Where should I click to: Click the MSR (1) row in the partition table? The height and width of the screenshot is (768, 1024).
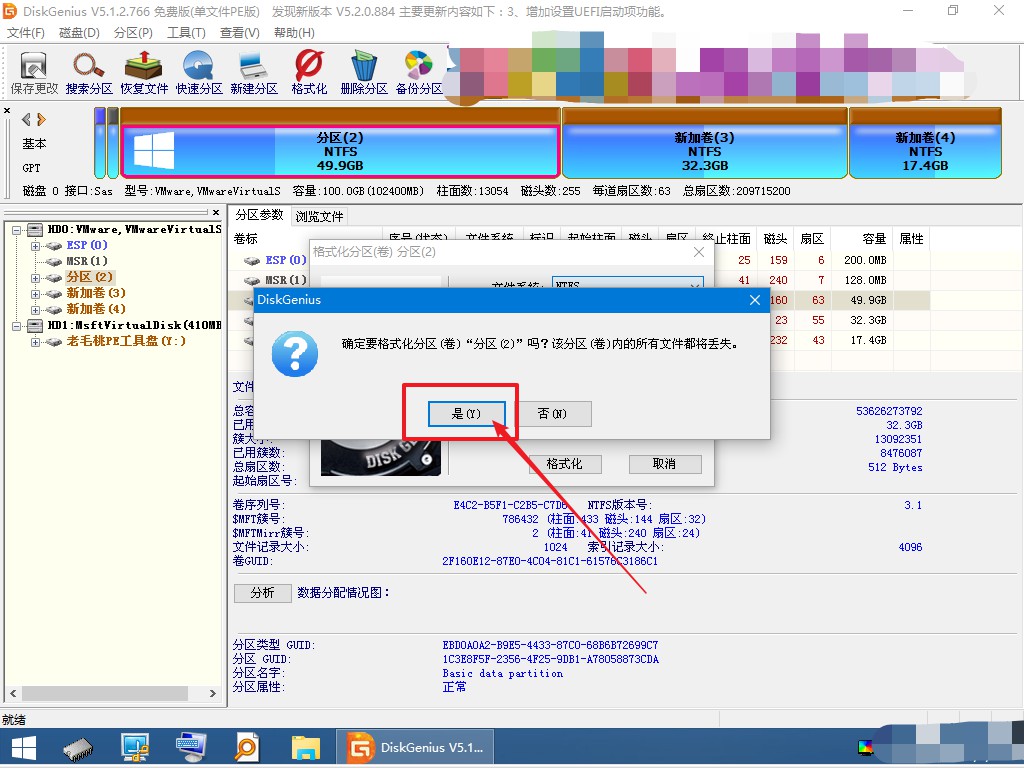pyautogui.click(x=579, y=280)
